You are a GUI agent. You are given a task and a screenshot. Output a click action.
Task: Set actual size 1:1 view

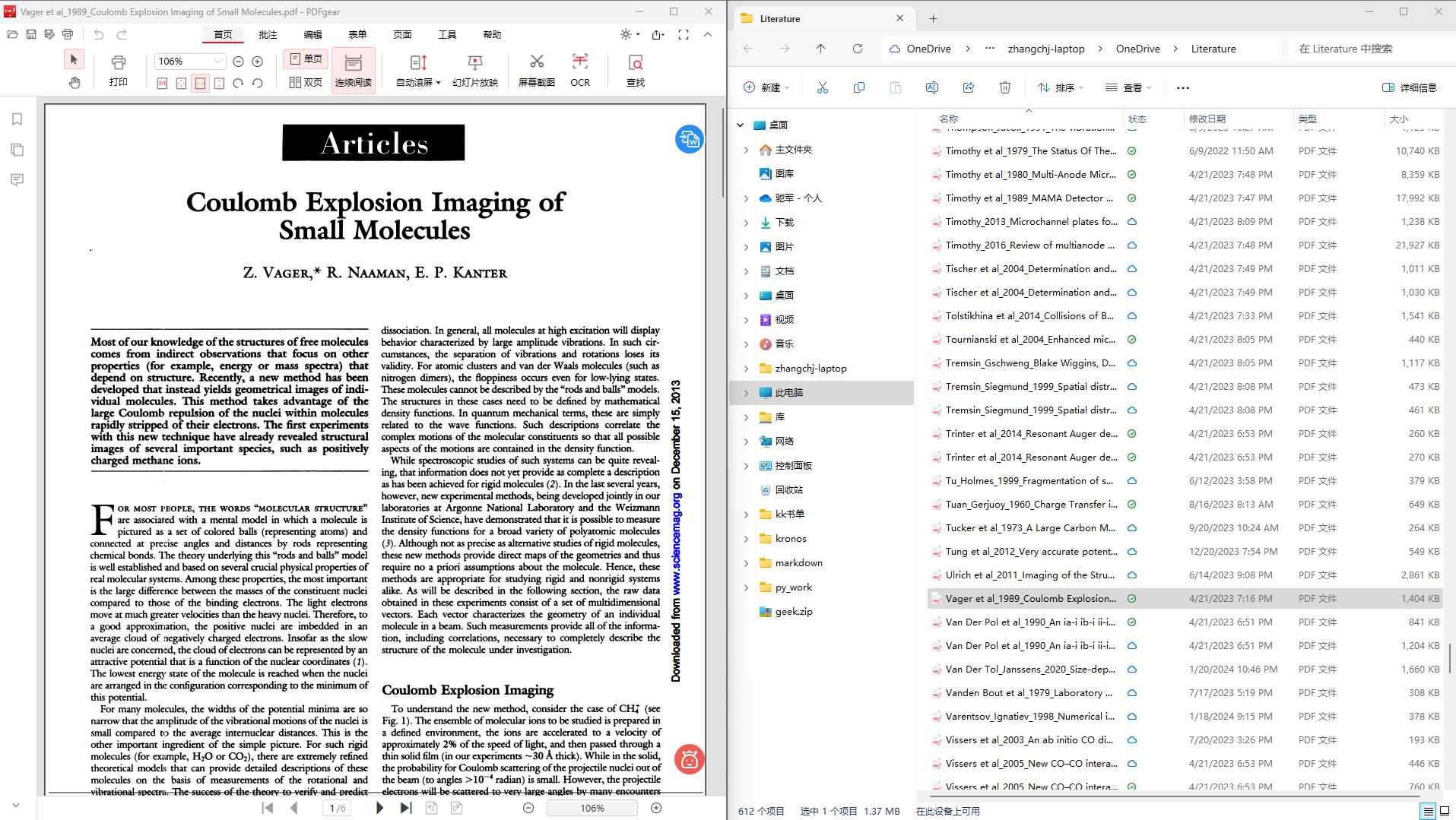point(162,84)
